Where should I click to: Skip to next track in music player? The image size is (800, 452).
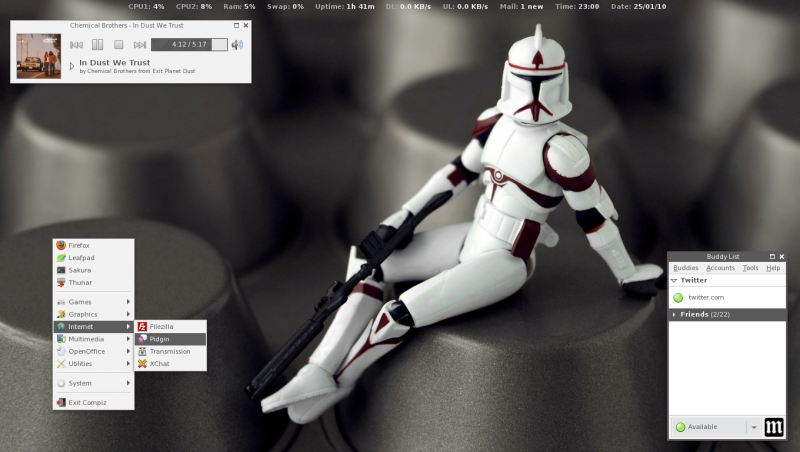(140, 45)
